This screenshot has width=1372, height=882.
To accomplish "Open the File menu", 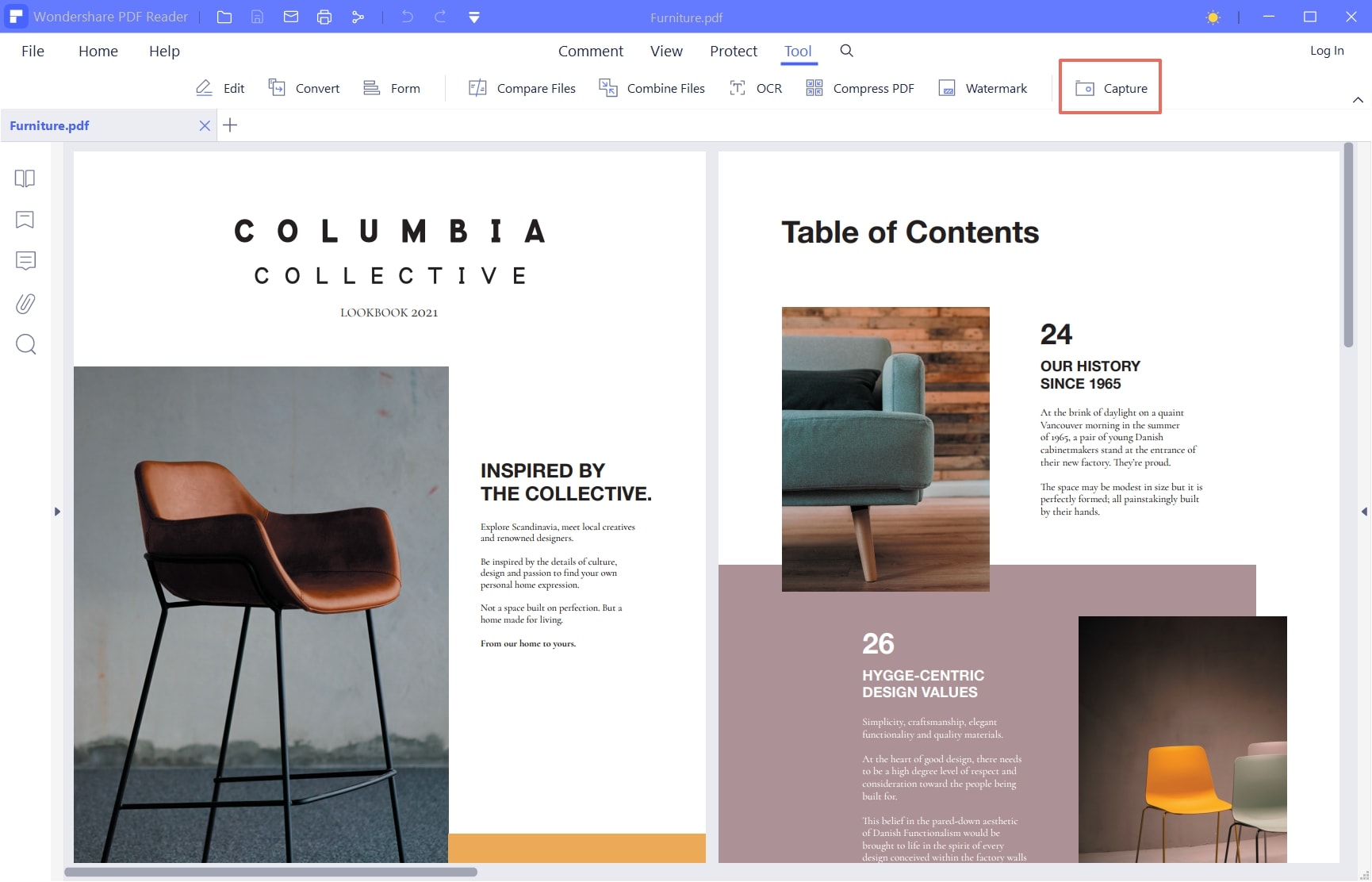I will pyautogui.click(x=33, y=51).
